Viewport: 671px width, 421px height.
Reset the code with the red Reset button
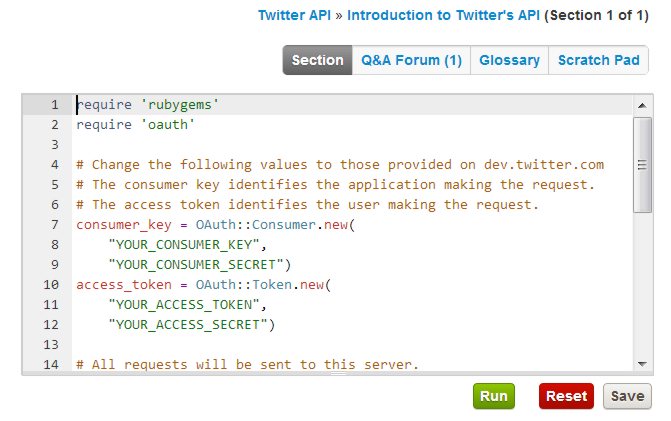pyautogui.click(x=566, y=396)
